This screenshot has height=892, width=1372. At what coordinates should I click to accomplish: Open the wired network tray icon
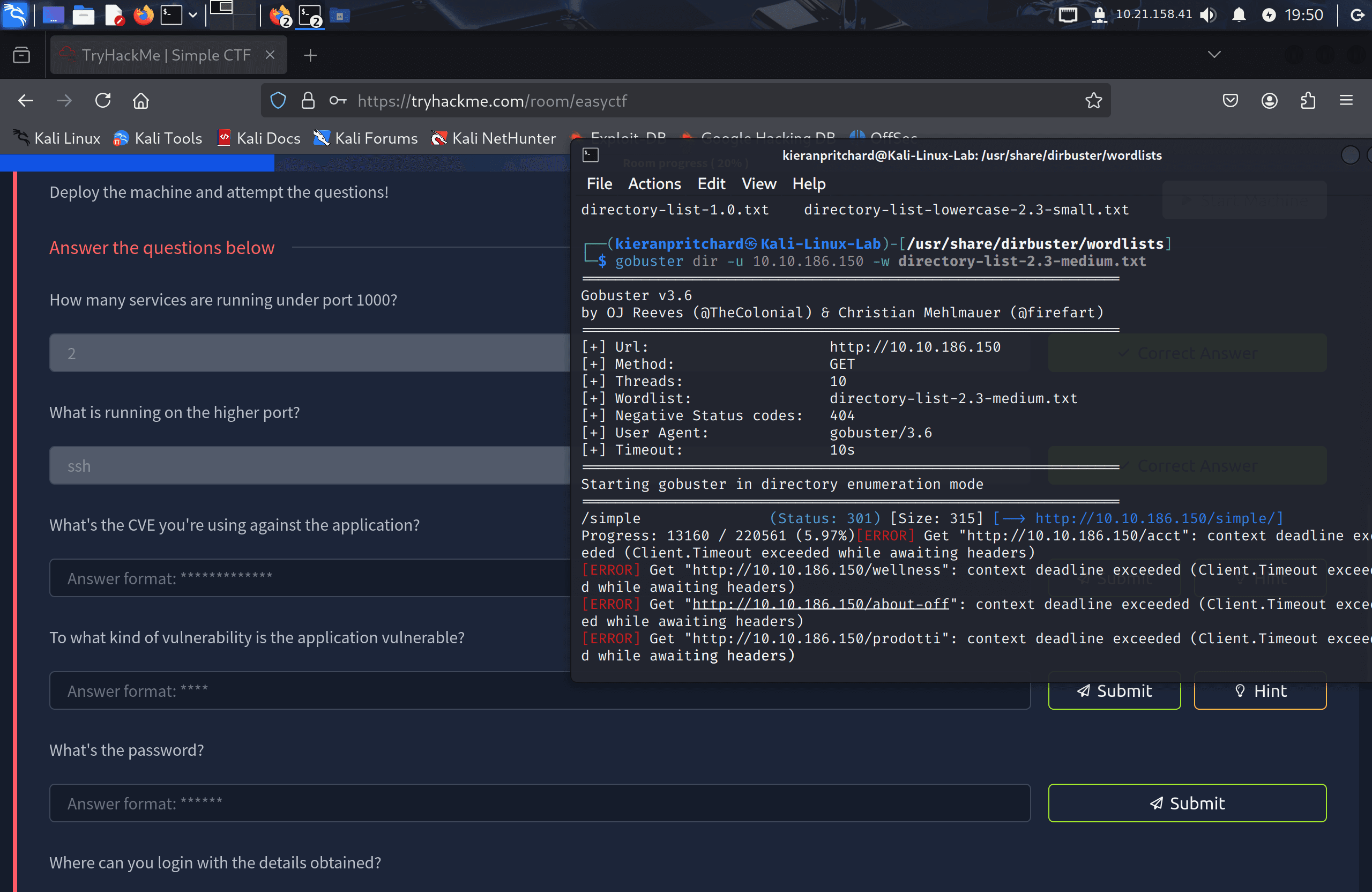[x=1068, y=14]
